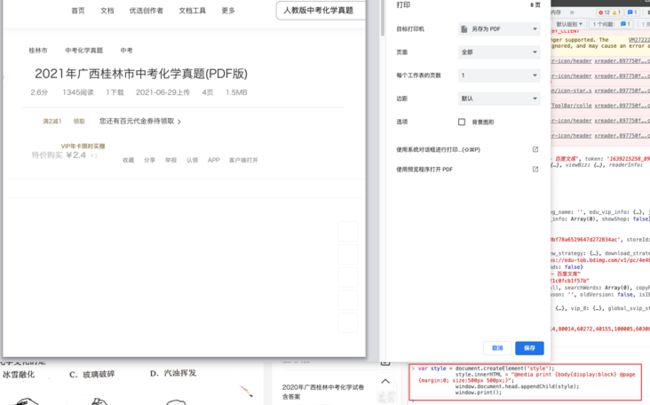Click the open-external icon beside system dialog print
This screenshot has height=405, width=650.
[535, 149]
